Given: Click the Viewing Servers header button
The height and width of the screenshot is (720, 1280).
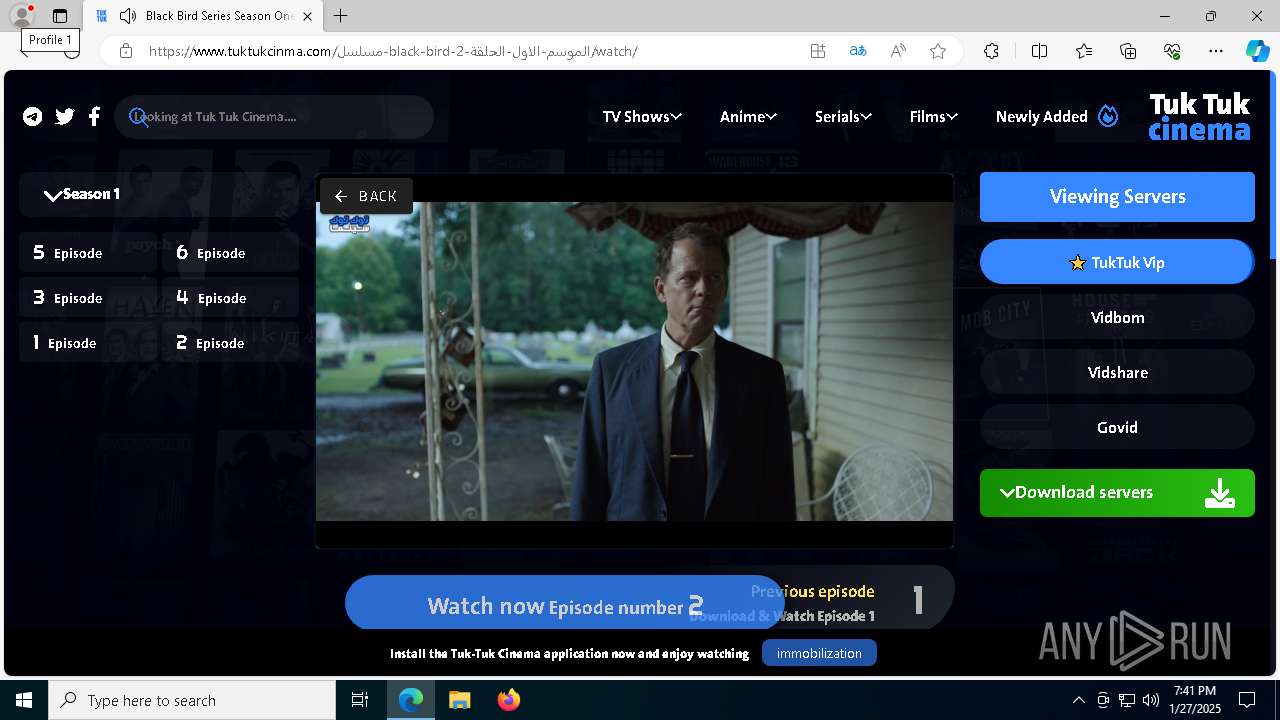Looking at the screenshot, I should (x=1117, y=197).
